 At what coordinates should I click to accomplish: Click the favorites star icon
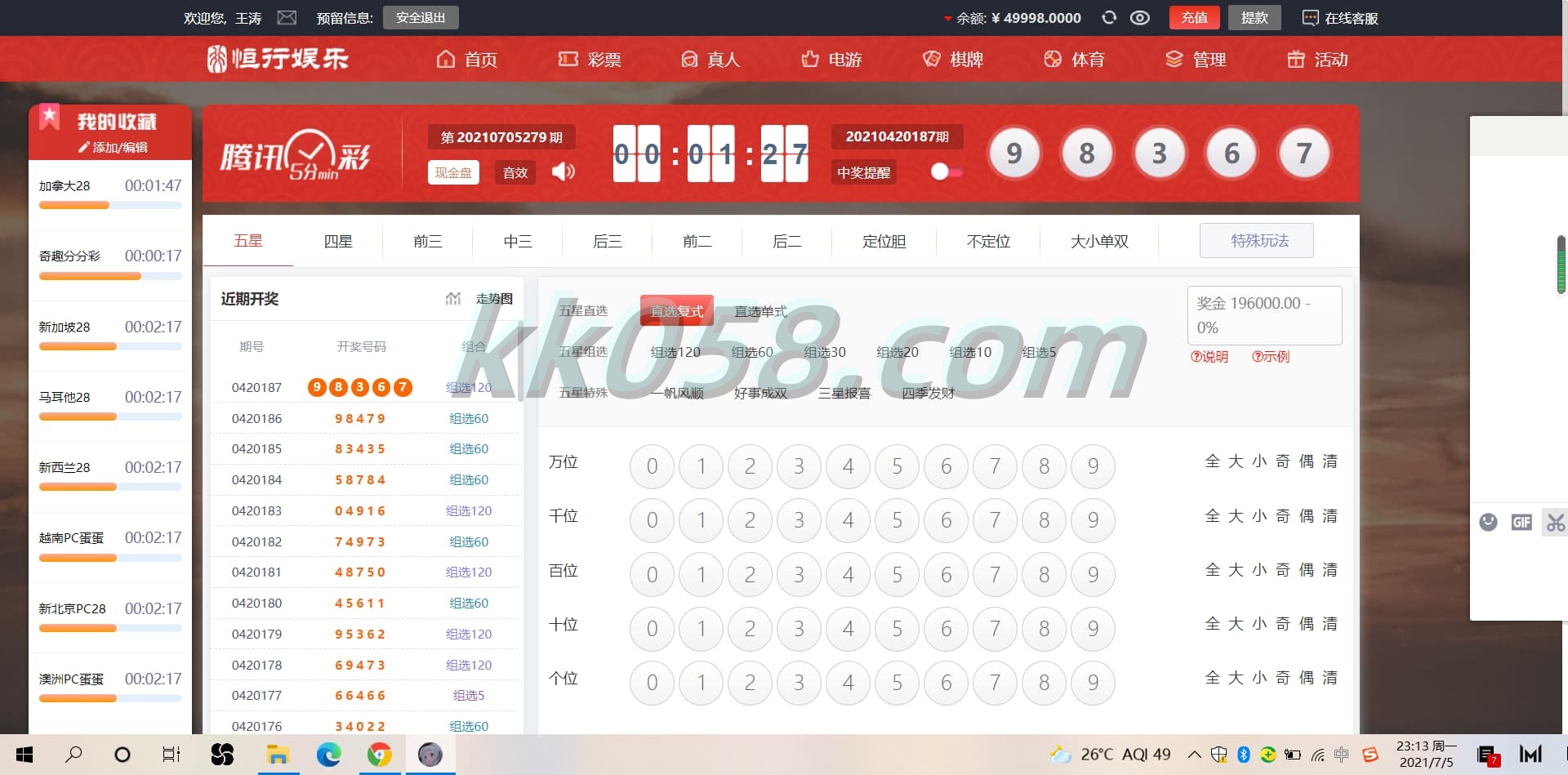pos(49,117)
